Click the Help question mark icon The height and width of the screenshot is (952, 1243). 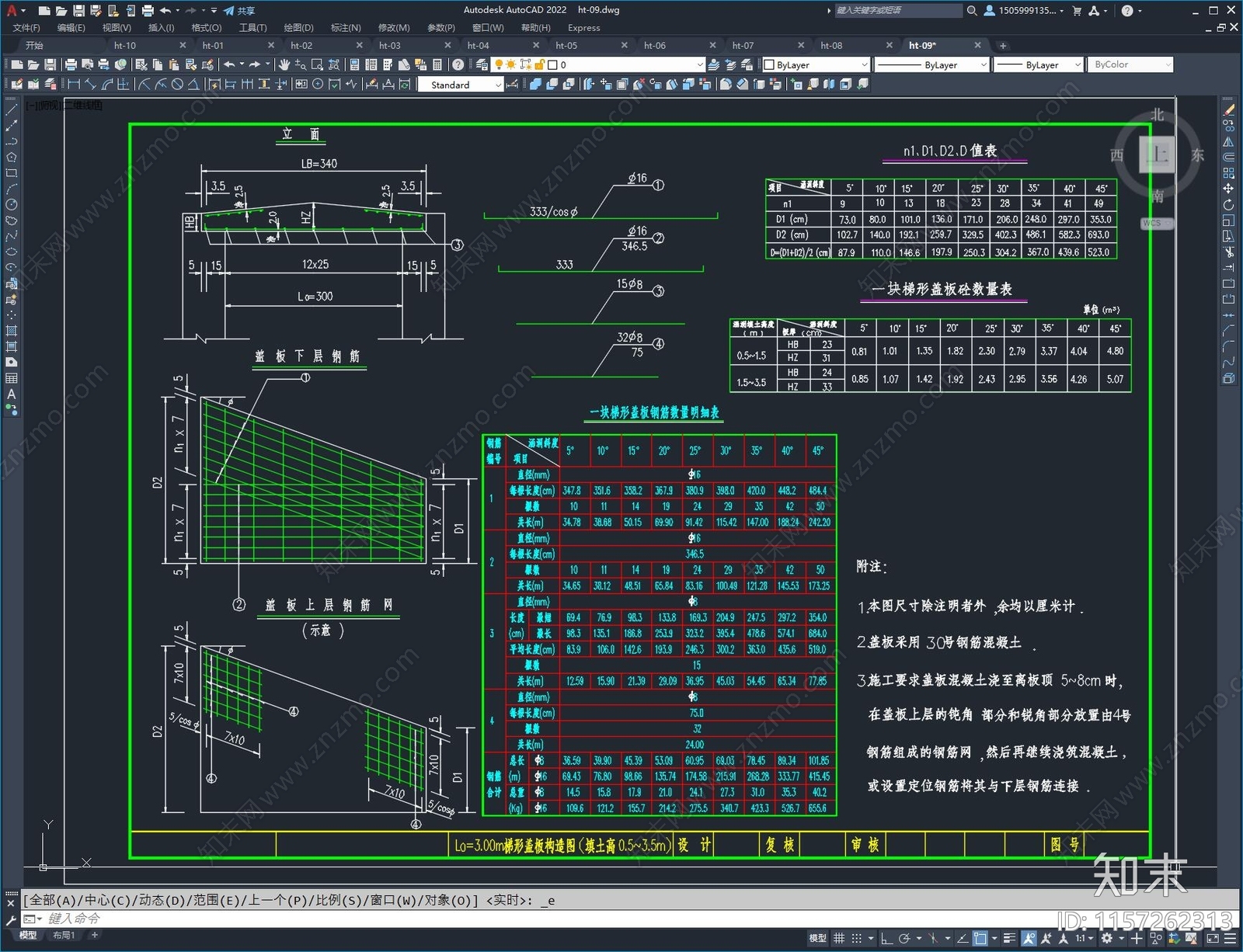tap(458, 64)
